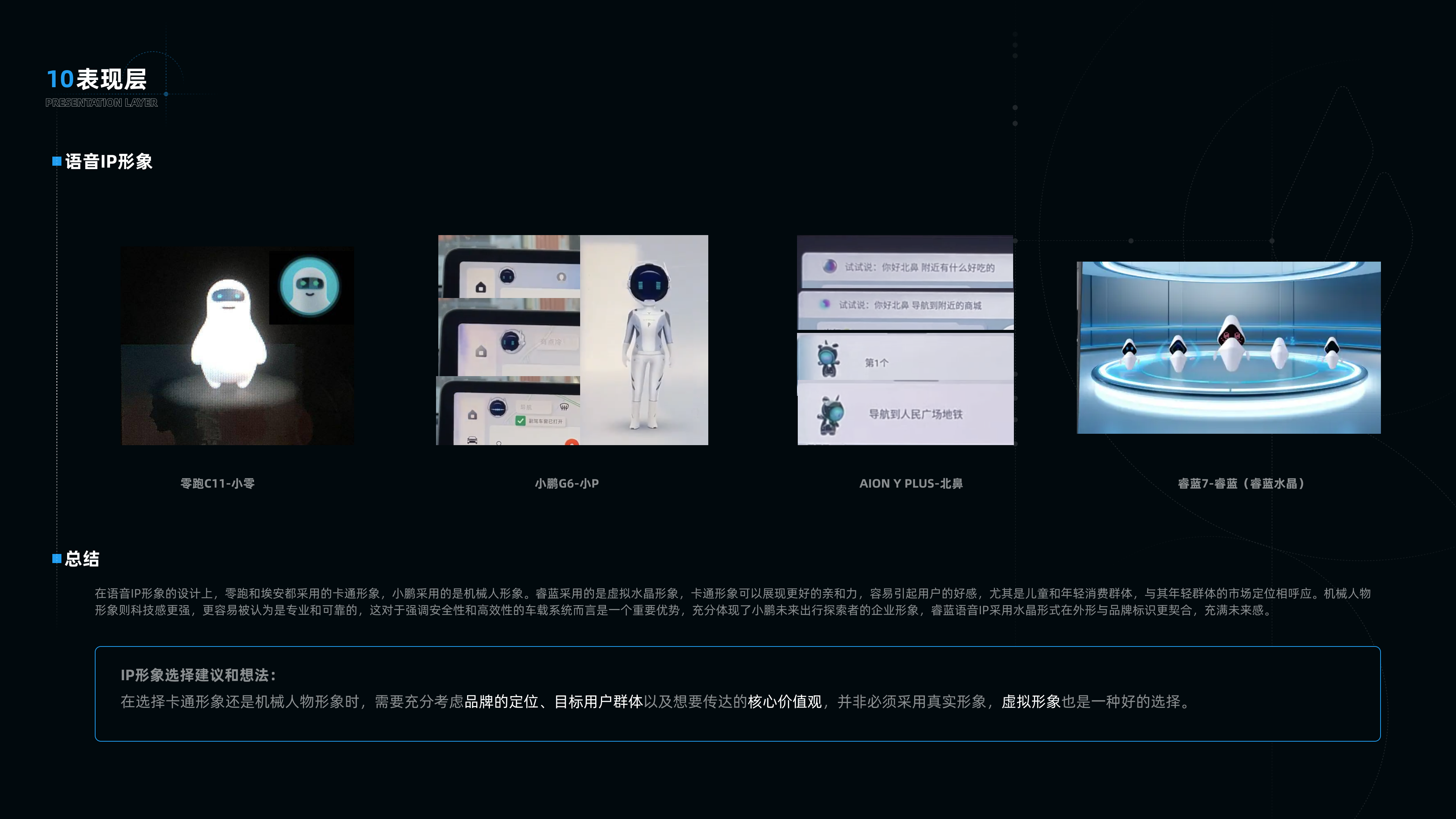The image size is (1456, 819).
Task: Click the 有点冷 speech bubble
Action: click(551, 342)
